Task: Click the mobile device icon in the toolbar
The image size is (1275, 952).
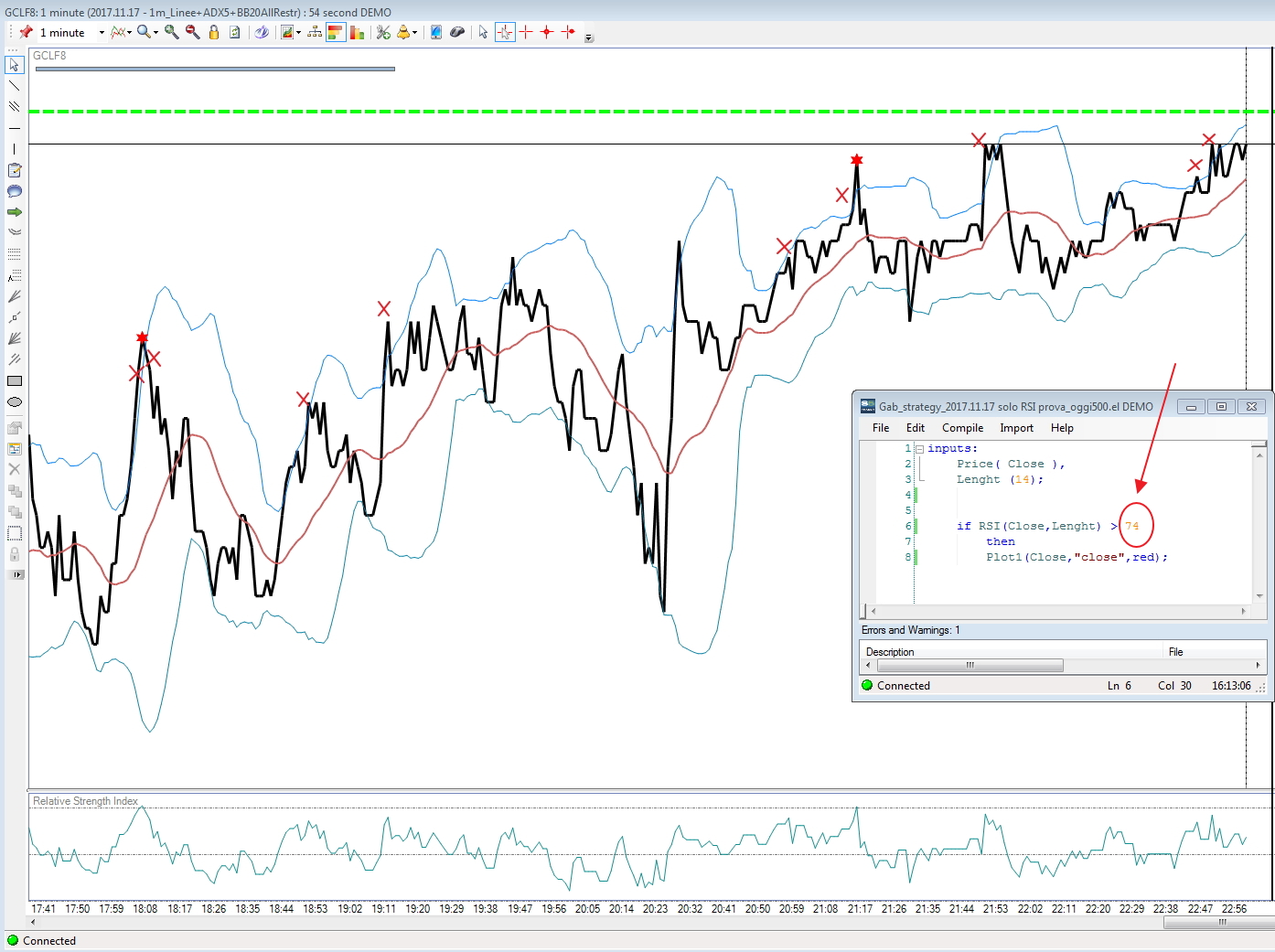Action: (x=436, y=32)
